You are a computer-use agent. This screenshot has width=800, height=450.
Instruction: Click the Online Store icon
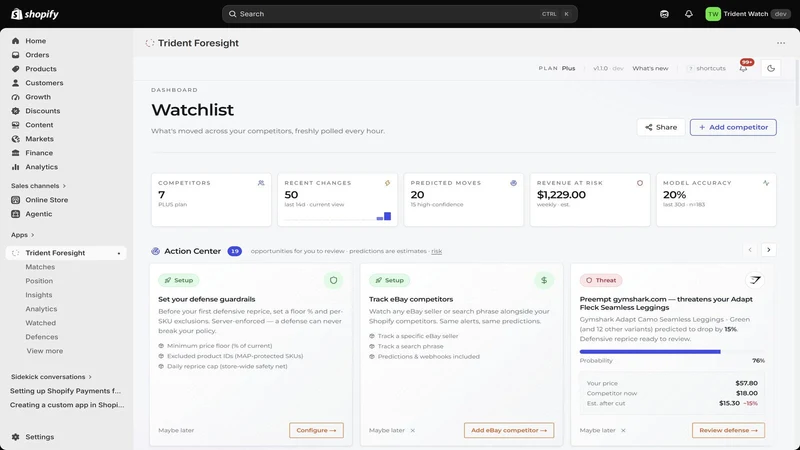click(x=15, y=200)
